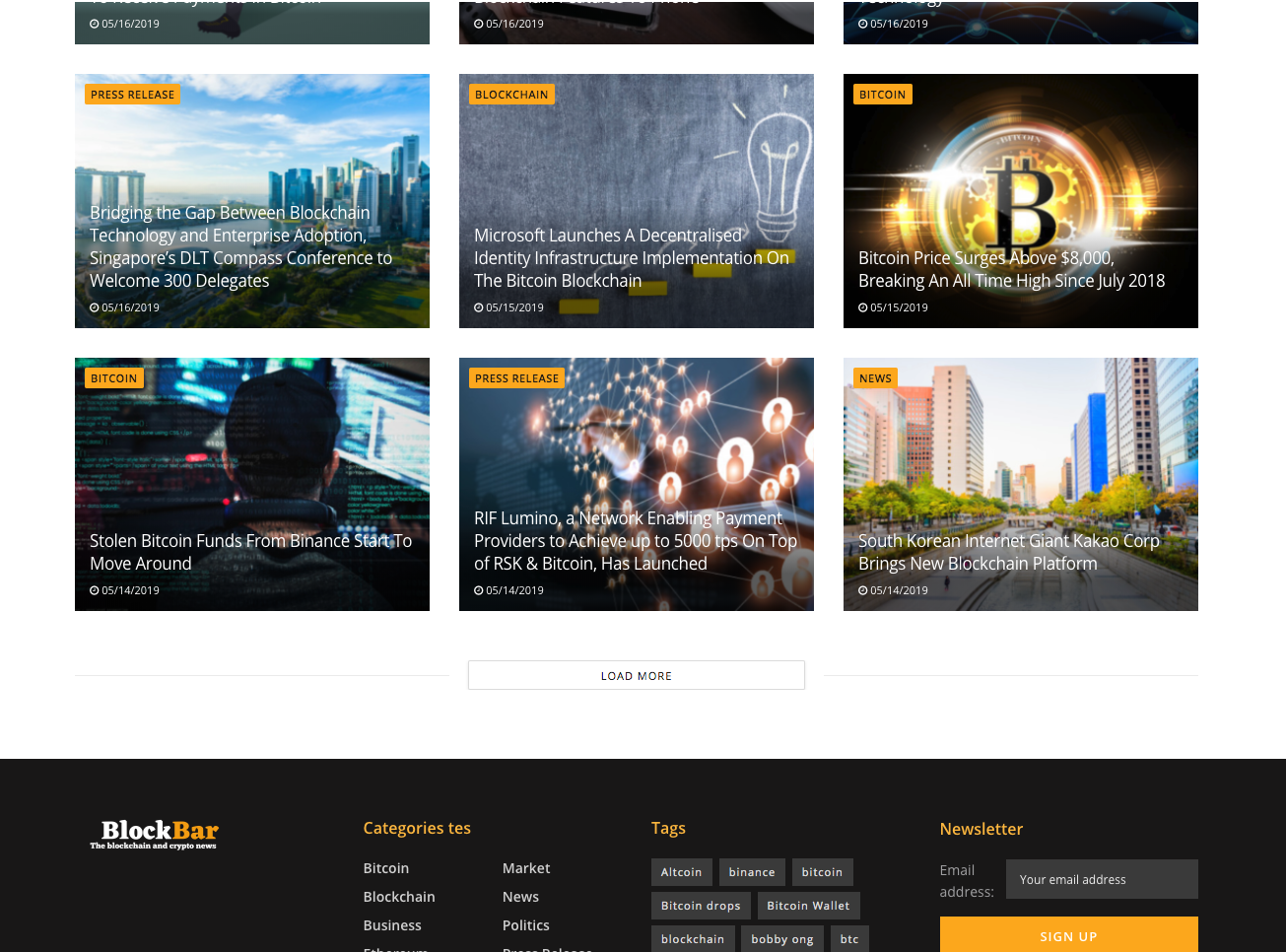This screenshot has height=952, width=1286.
Task: Click the clock icon on the Kakao Corp article
Action: click(863, 590)
